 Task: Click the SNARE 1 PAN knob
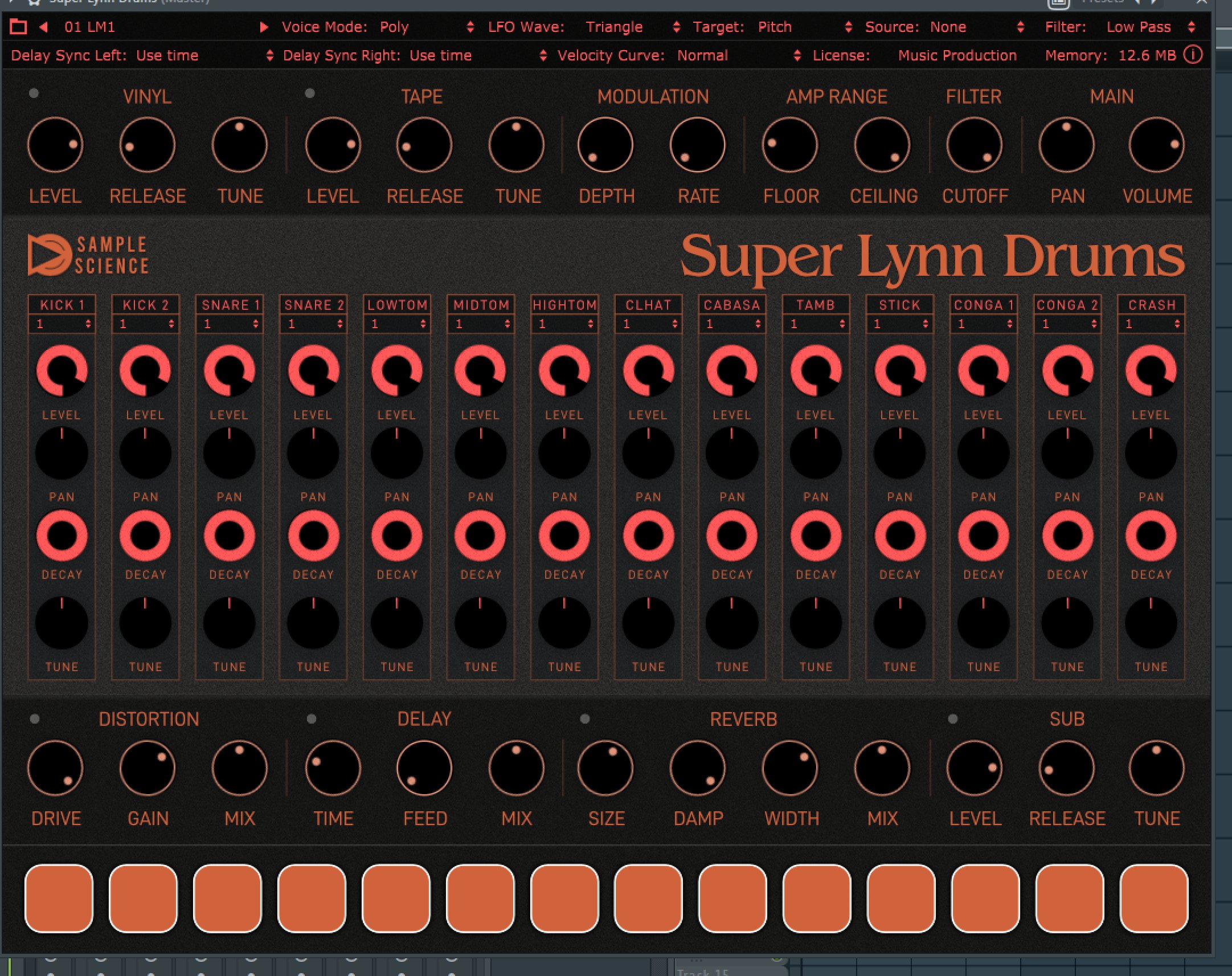pyautogui.click(x=229, y=453)
